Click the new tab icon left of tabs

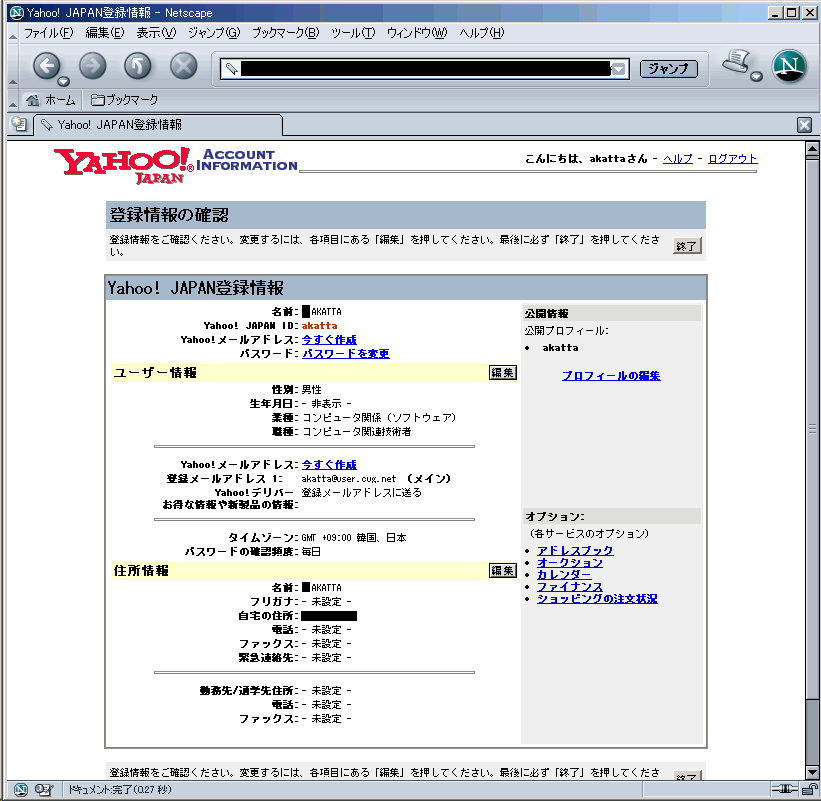pyautogui.click(x=19, y=124)
